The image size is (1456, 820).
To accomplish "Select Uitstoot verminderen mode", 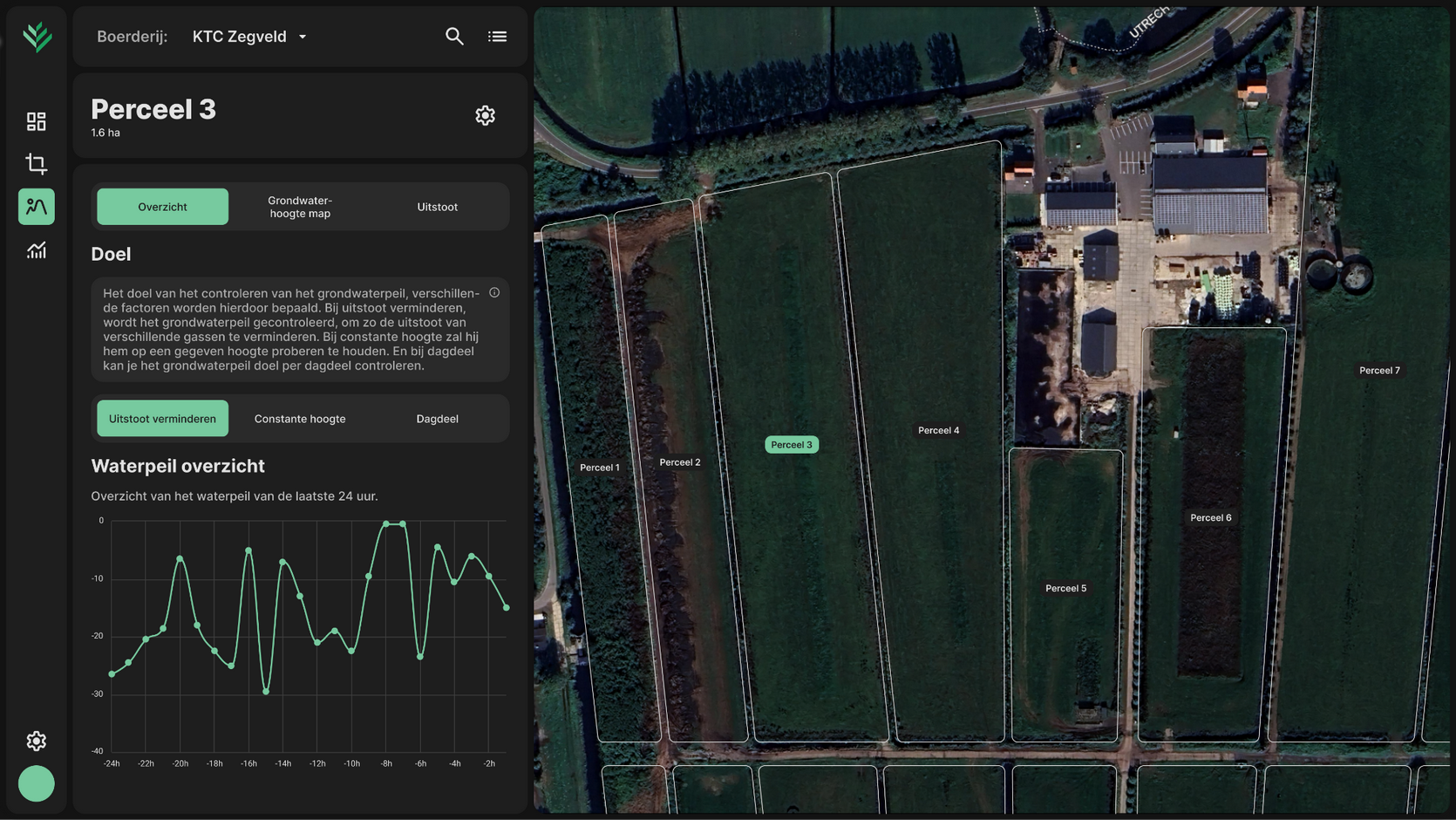I will pyautogui.click(x=162, y=419).
